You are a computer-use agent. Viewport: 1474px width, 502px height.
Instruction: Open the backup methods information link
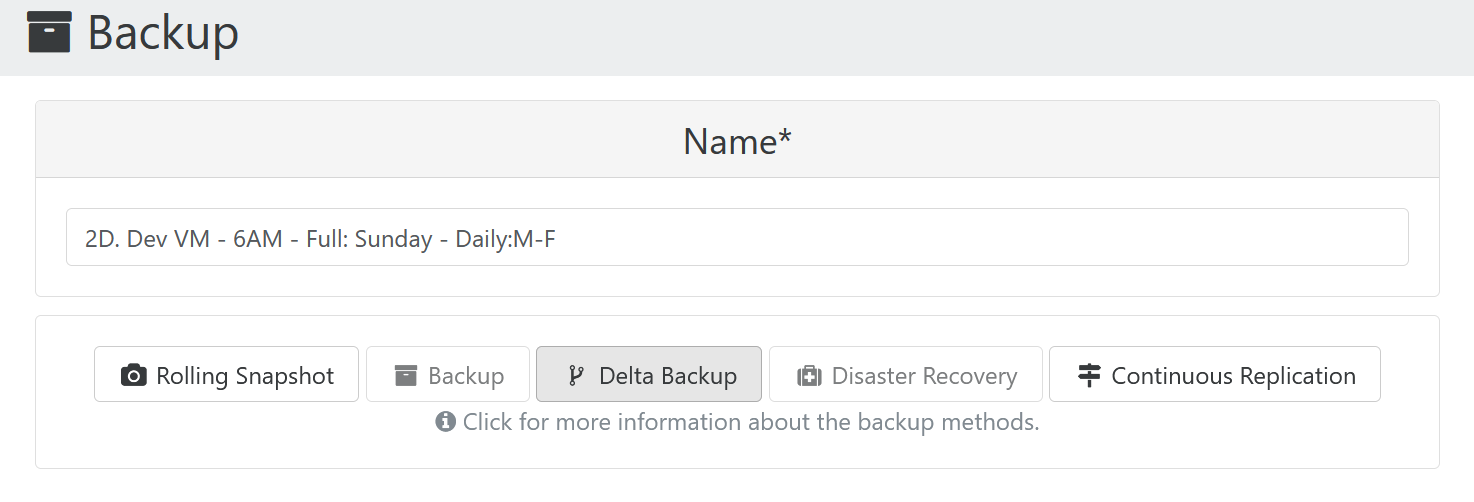tap(738, 422)
